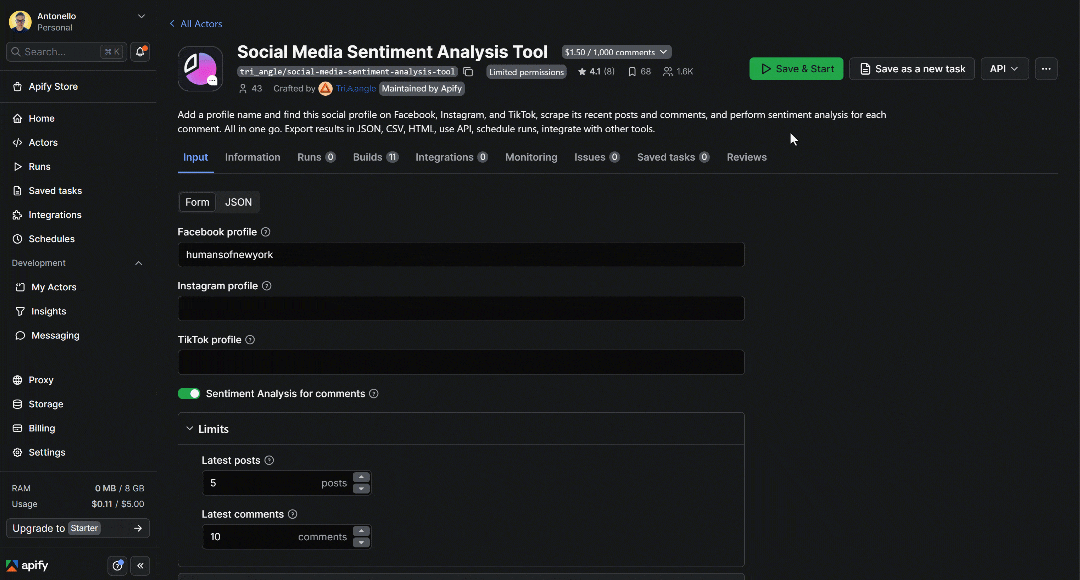
Task: Go back via All Actors link
Action: [196, 23]
